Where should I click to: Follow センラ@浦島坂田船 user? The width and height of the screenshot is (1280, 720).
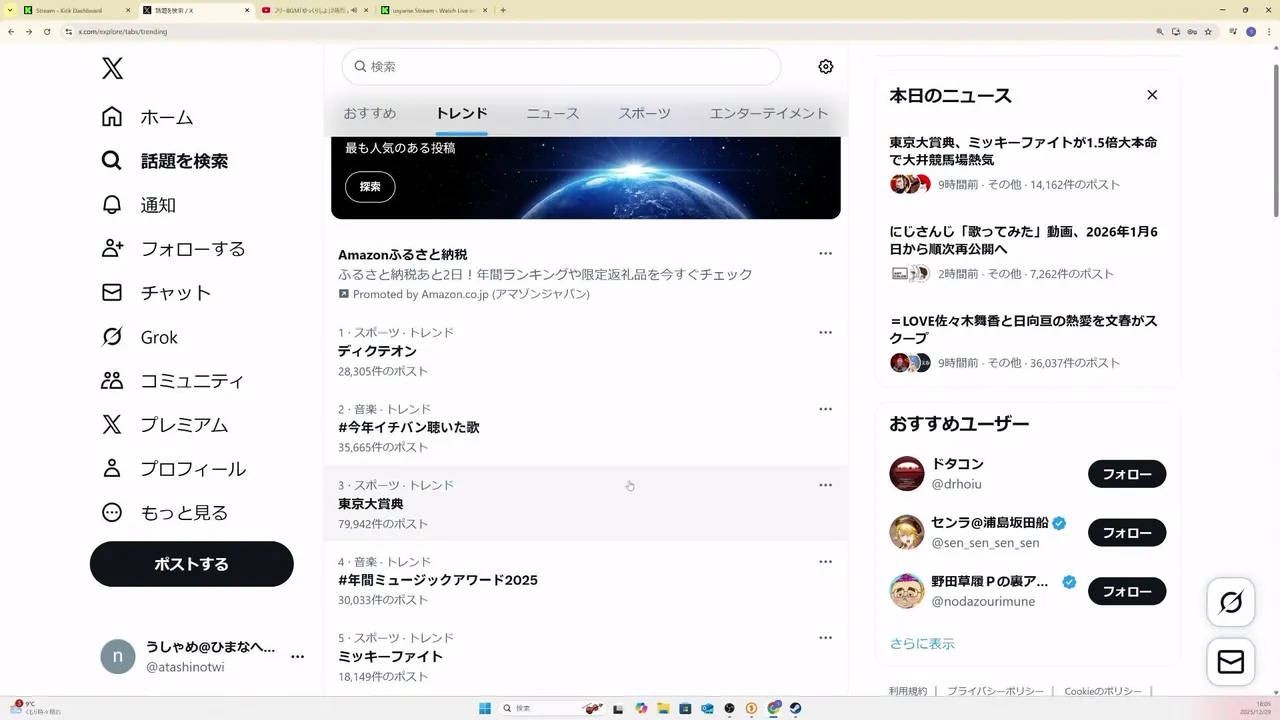pyautogui.click(x=1127, y=533)
